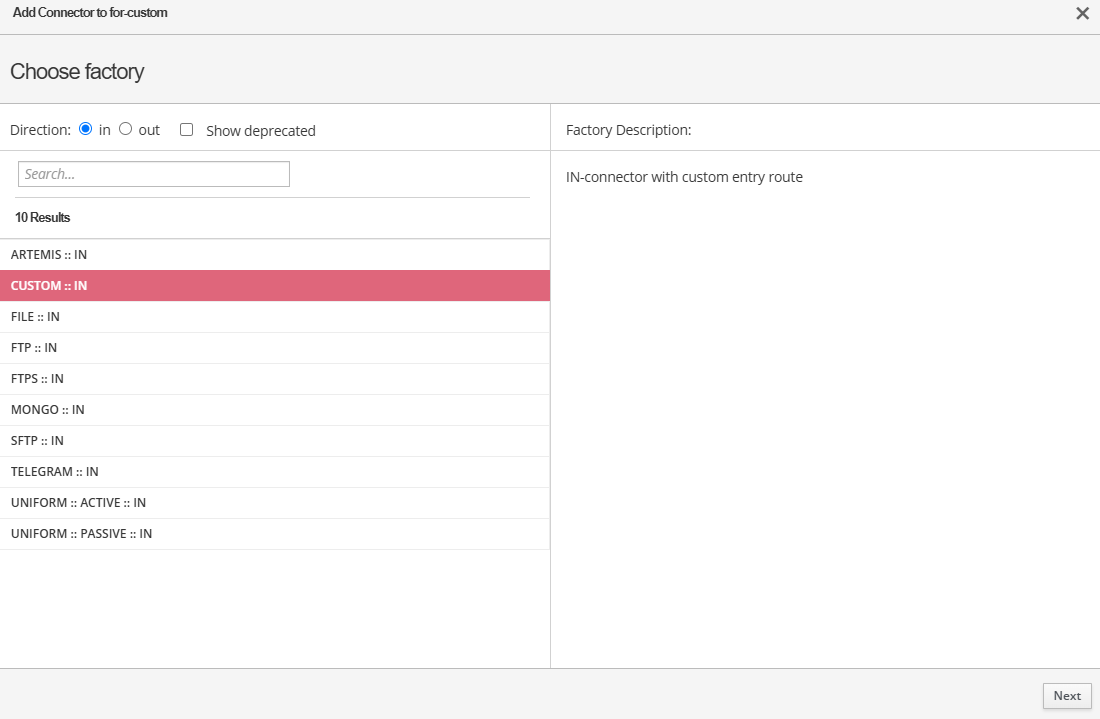Select UNIFORM :: ACTIVE :: IN factory
Screen dimensions: 1100x719
pos(78,503)
